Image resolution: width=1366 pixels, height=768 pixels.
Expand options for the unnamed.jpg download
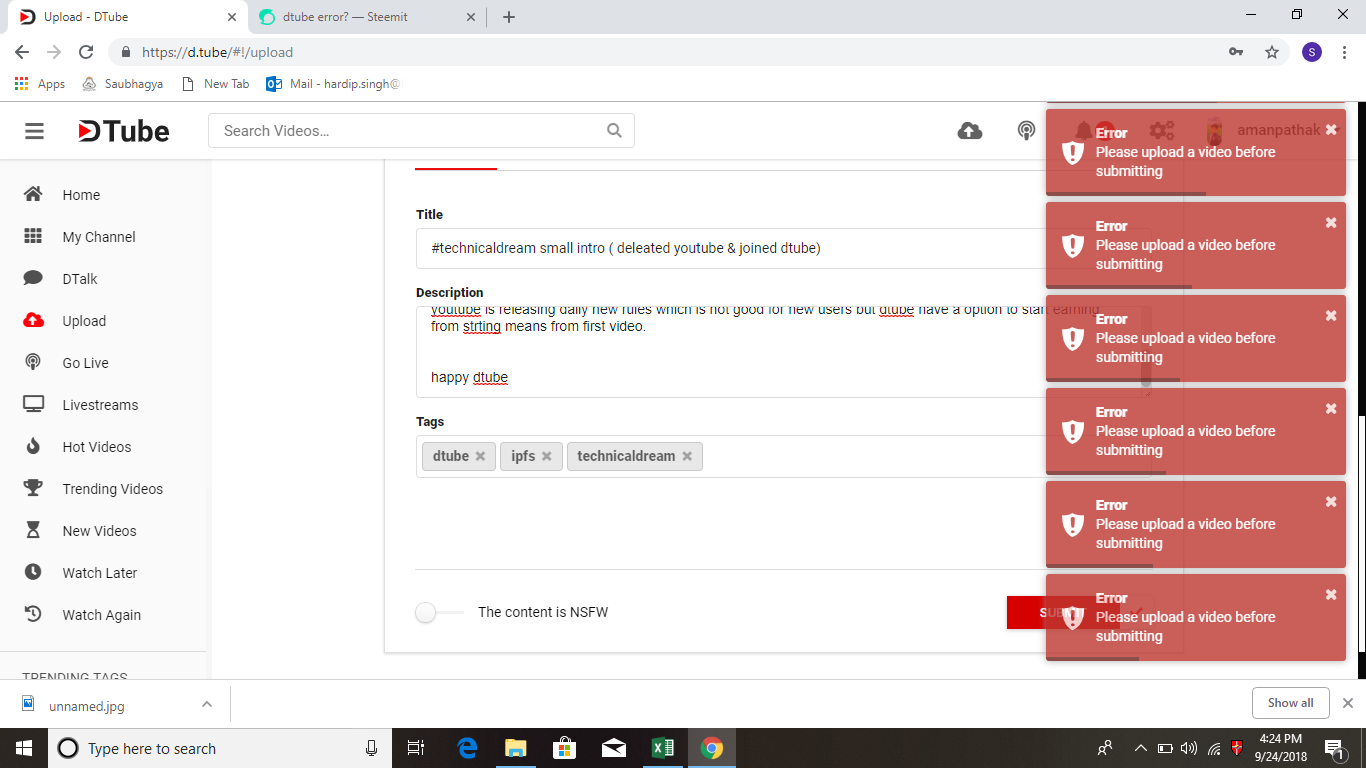pos(206,703)
